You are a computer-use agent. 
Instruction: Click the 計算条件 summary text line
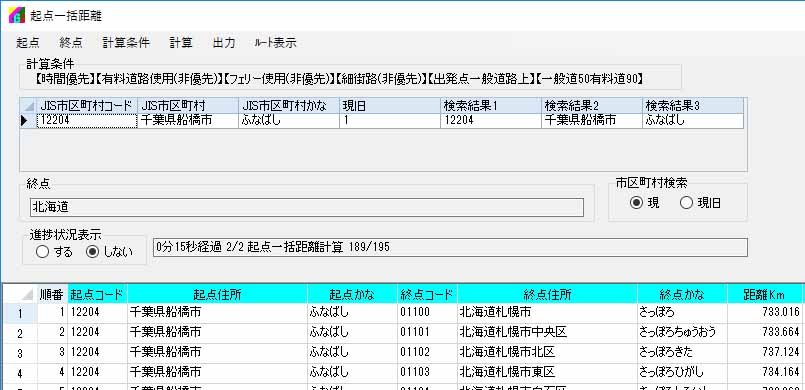339,80
